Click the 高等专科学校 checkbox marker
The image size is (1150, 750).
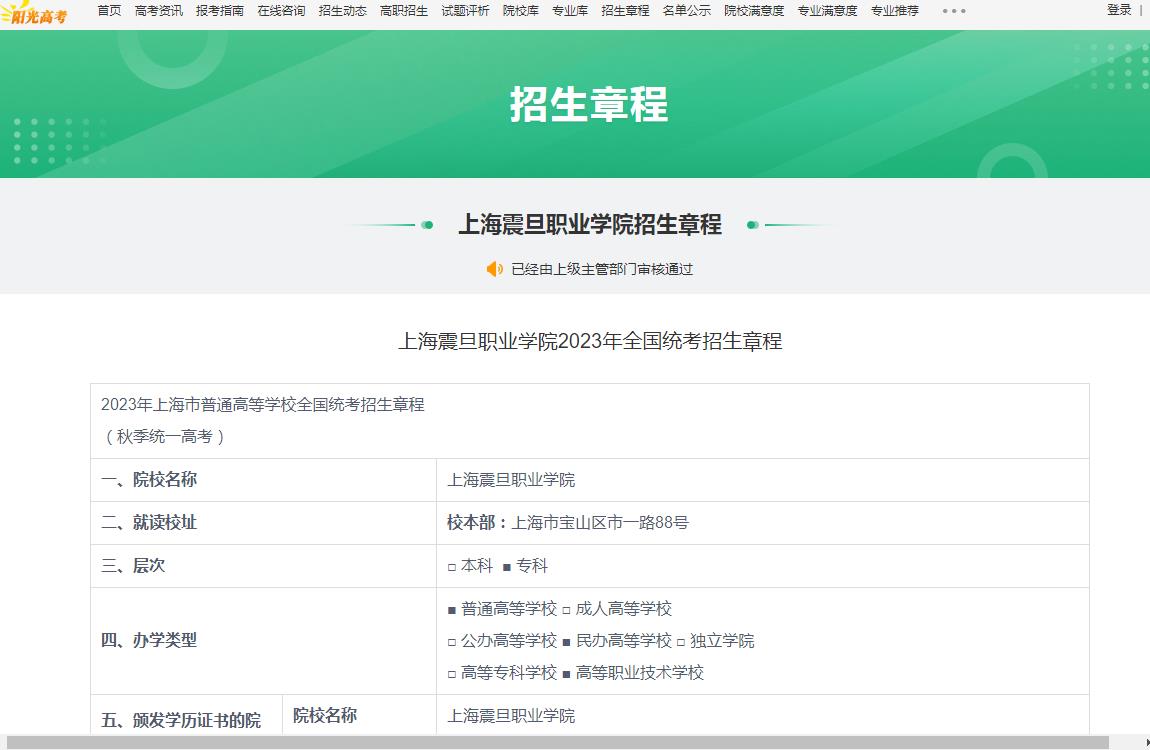tap(452, 674)
